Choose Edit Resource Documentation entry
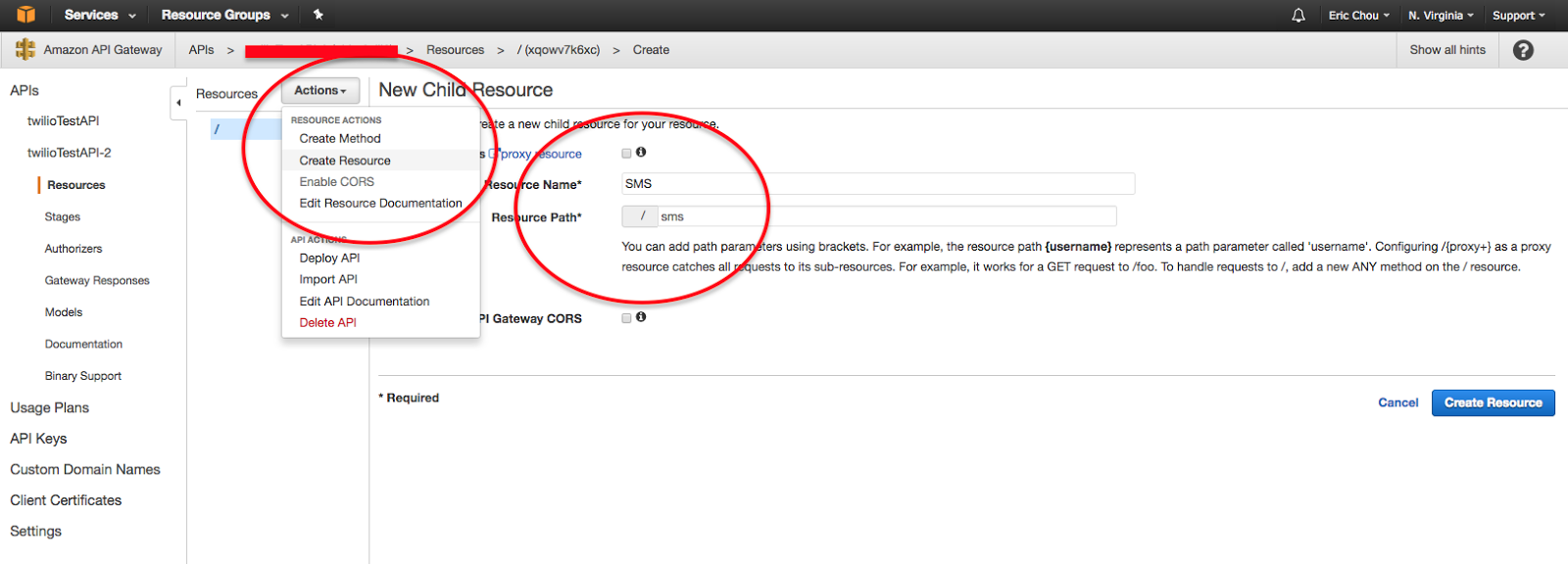1568x564 pixels. pyautogui.click(x=380, y=204)
